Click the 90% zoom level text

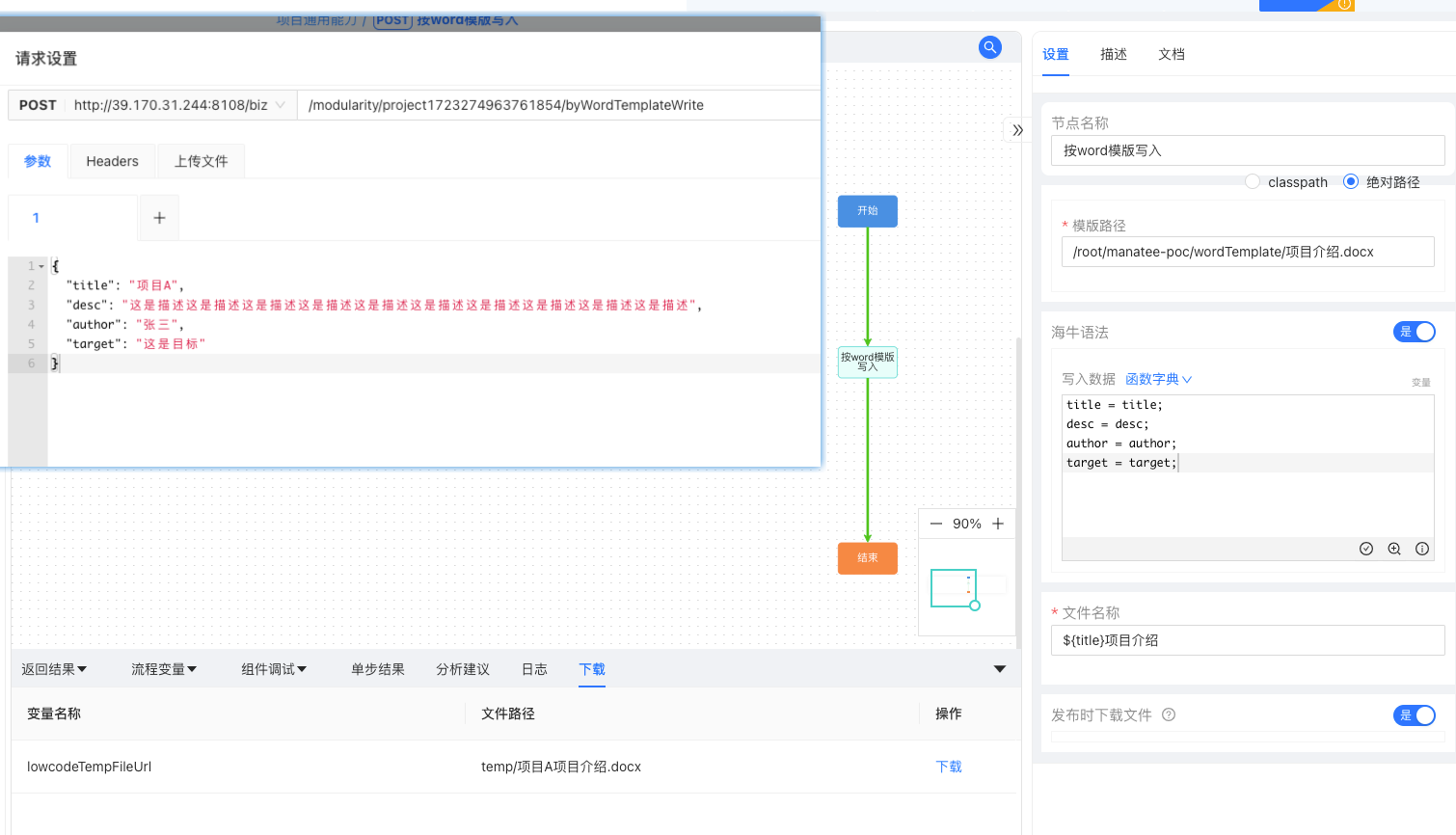point(967,524)
